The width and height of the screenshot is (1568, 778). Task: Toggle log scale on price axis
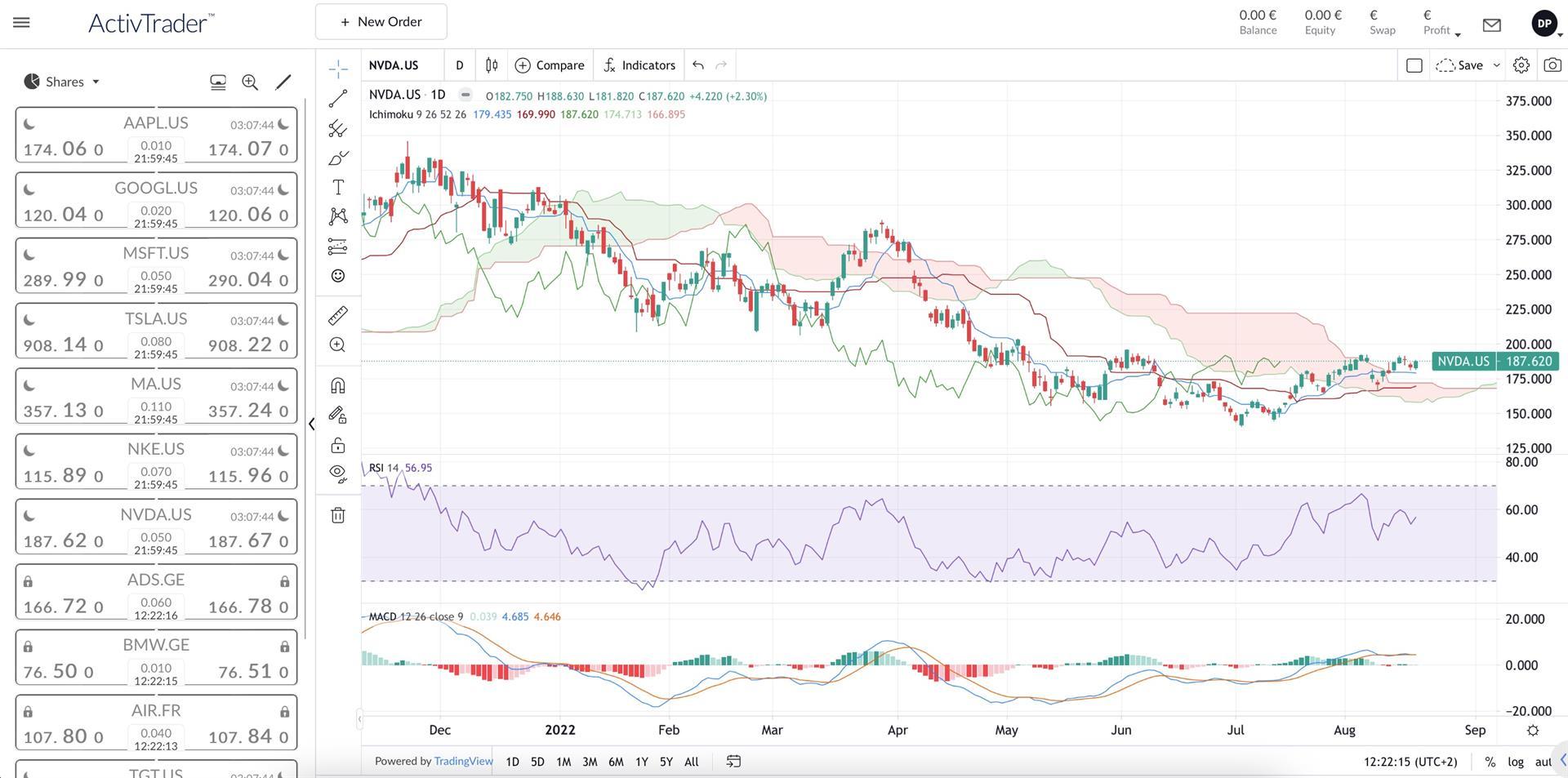(x=1516, y=762)
